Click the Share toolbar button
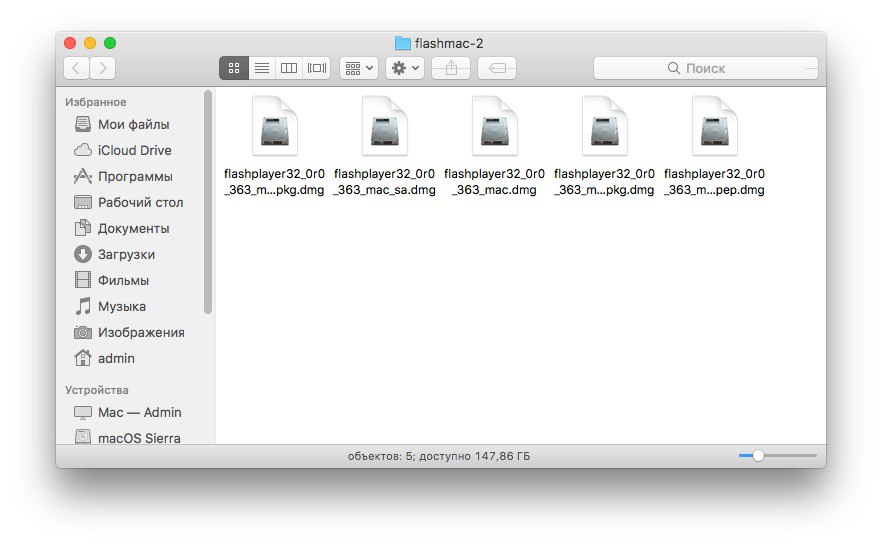This screenshot has width=882, height=548. 451,68
